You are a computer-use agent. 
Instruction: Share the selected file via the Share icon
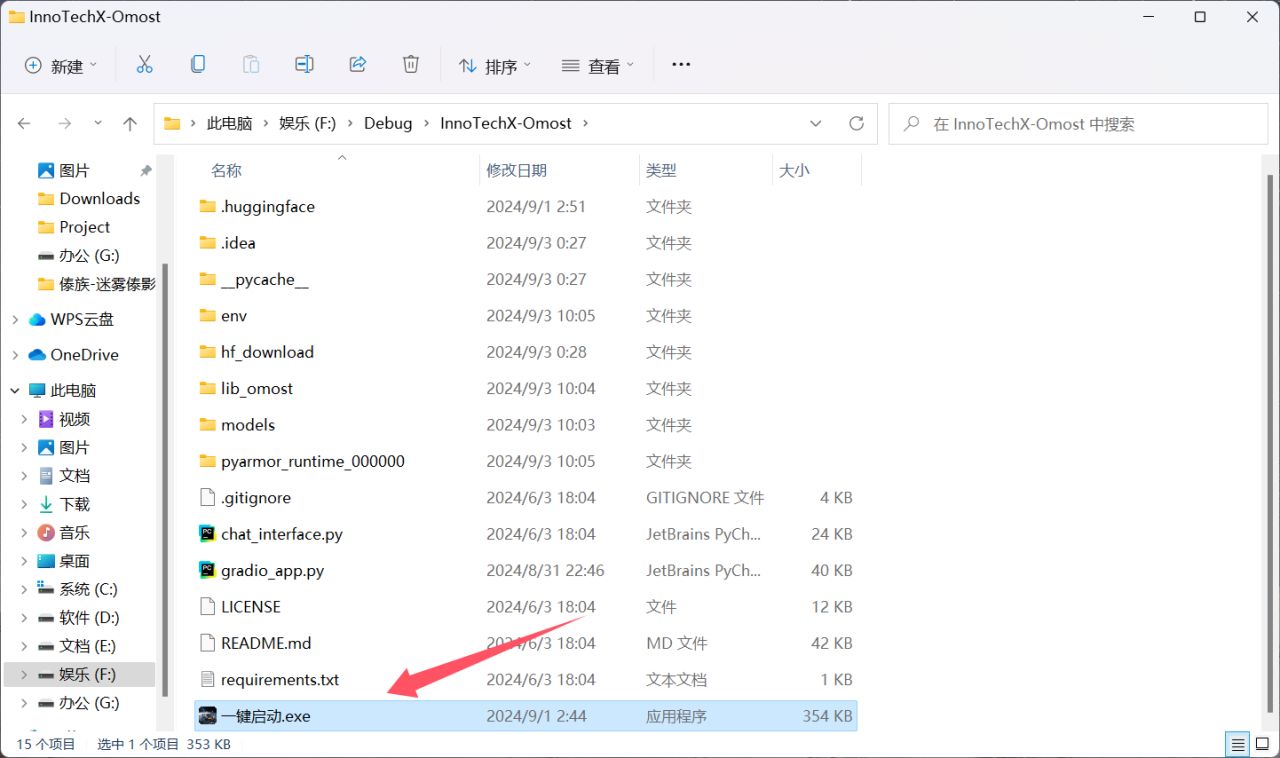(x=358, y=63)
